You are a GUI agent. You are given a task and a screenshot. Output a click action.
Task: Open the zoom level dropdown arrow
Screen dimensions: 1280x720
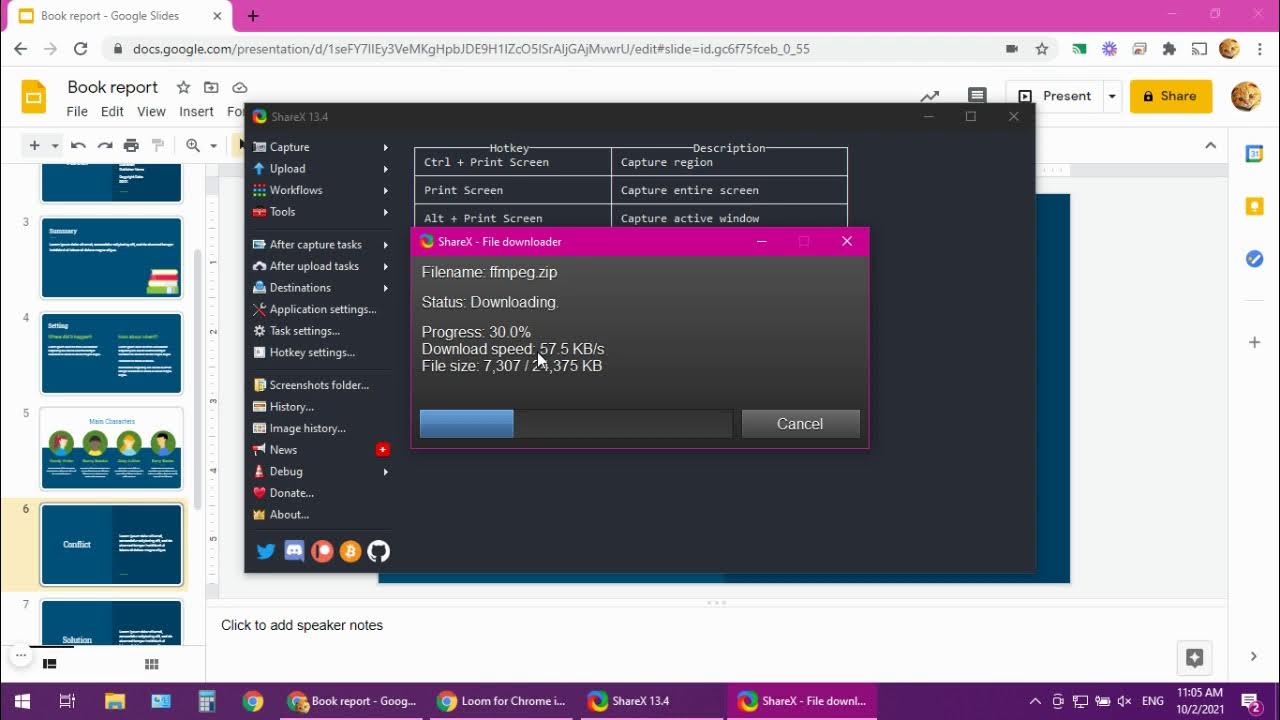(213, 146)
